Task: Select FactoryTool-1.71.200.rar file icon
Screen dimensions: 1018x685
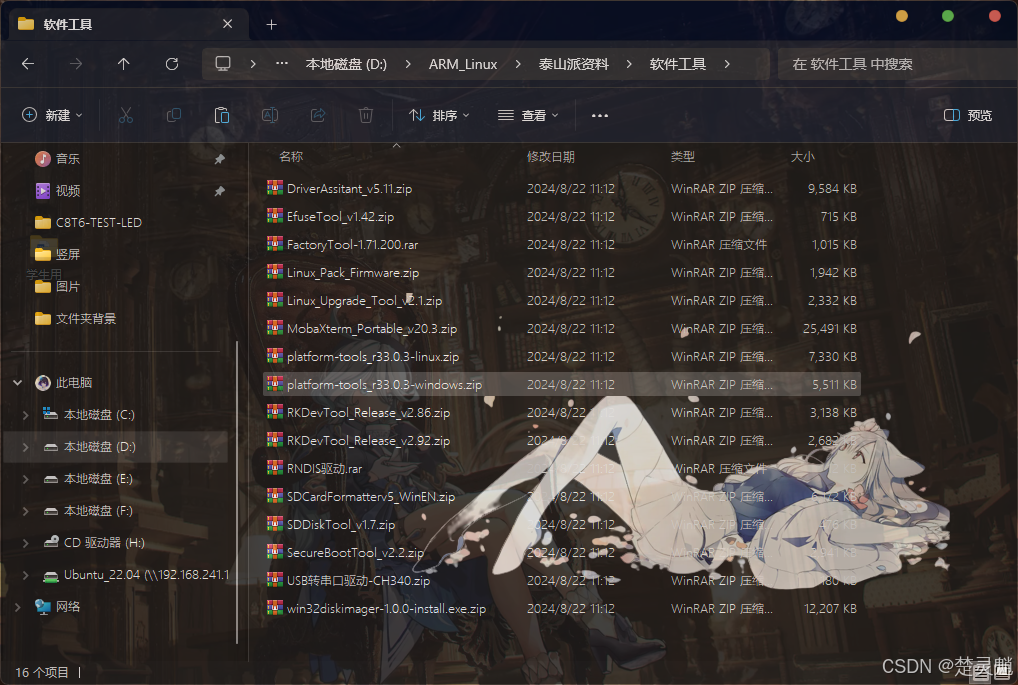Action: point(275,244)
